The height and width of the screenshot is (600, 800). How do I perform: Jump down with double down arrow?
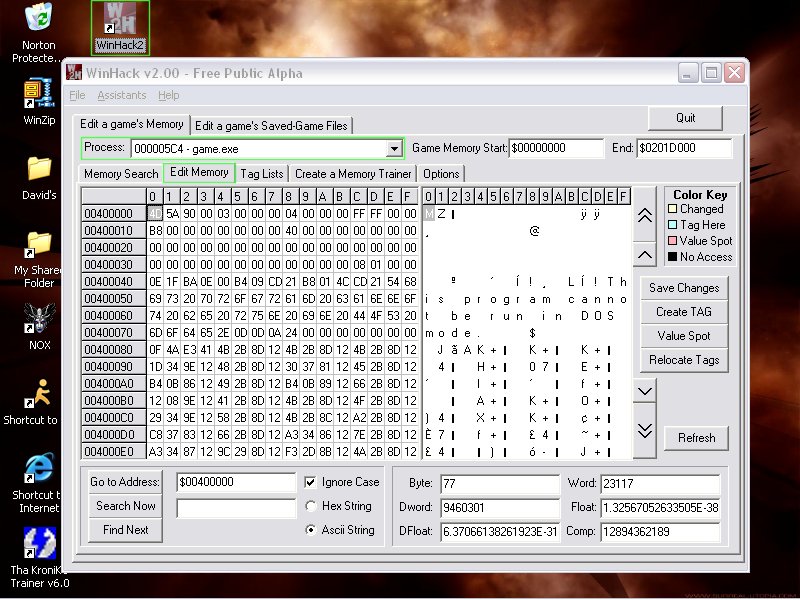(x=644, y=431)
